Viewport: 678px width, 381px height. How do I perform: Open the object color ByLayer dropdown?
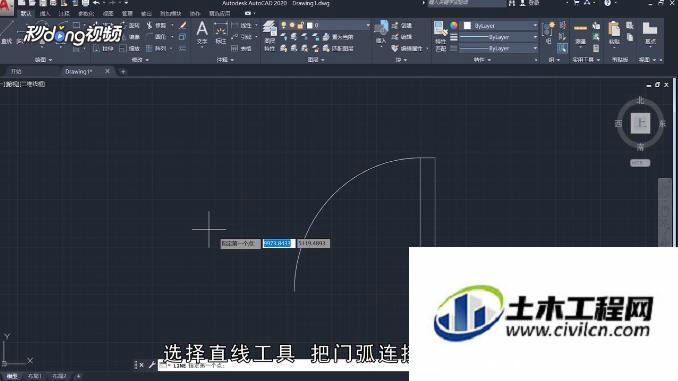tap(500, 26)
